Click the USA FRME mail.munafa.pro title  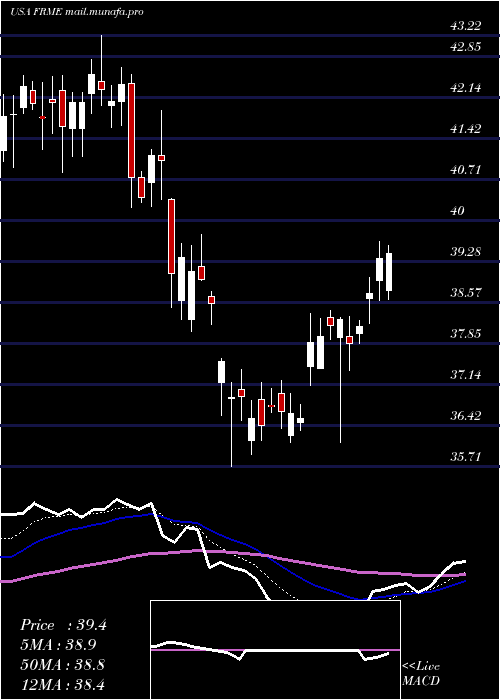coord(77,12)
